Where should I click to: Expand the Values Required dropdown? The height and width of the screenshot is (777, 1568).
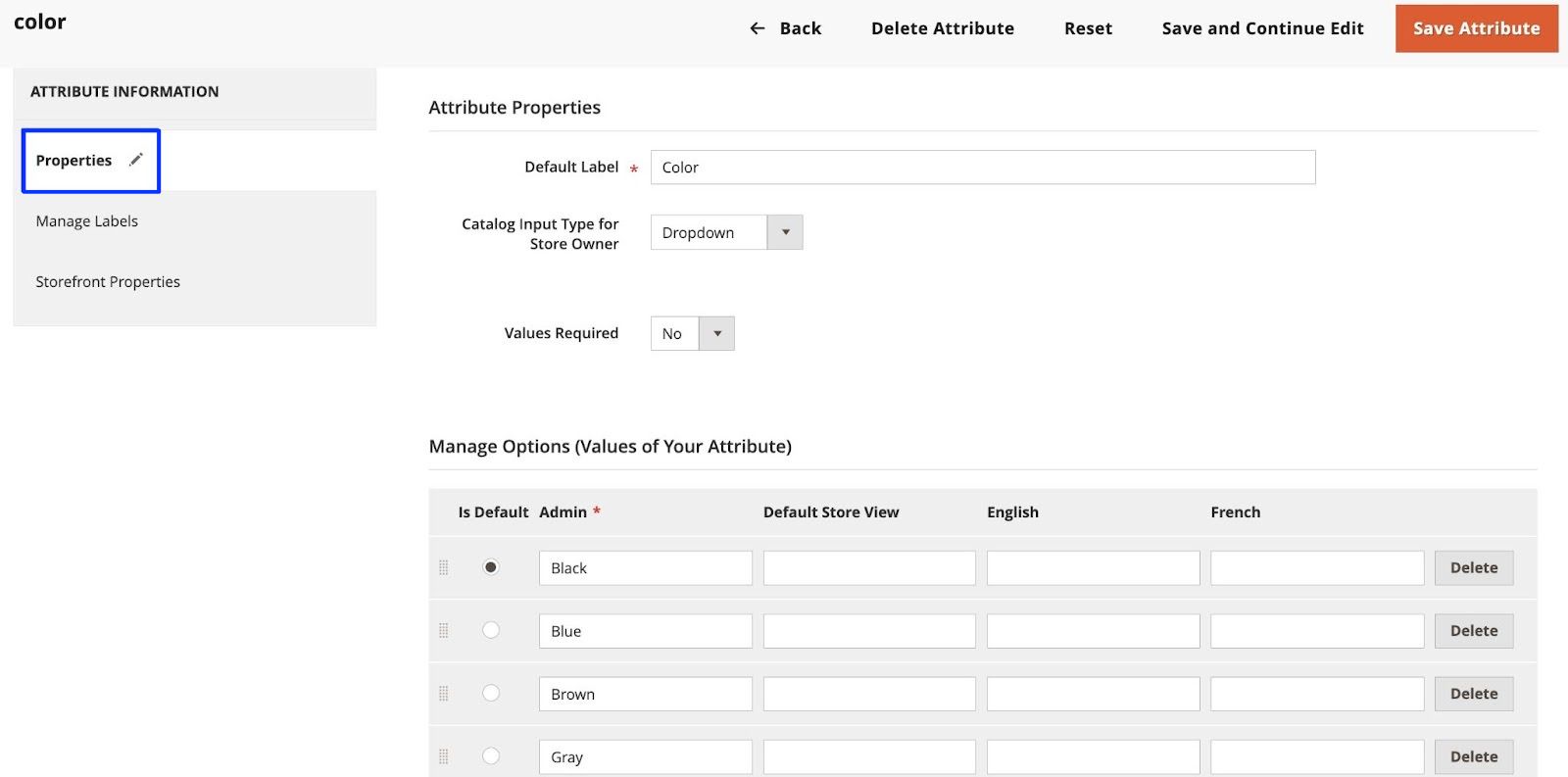[x=692, y=333]
